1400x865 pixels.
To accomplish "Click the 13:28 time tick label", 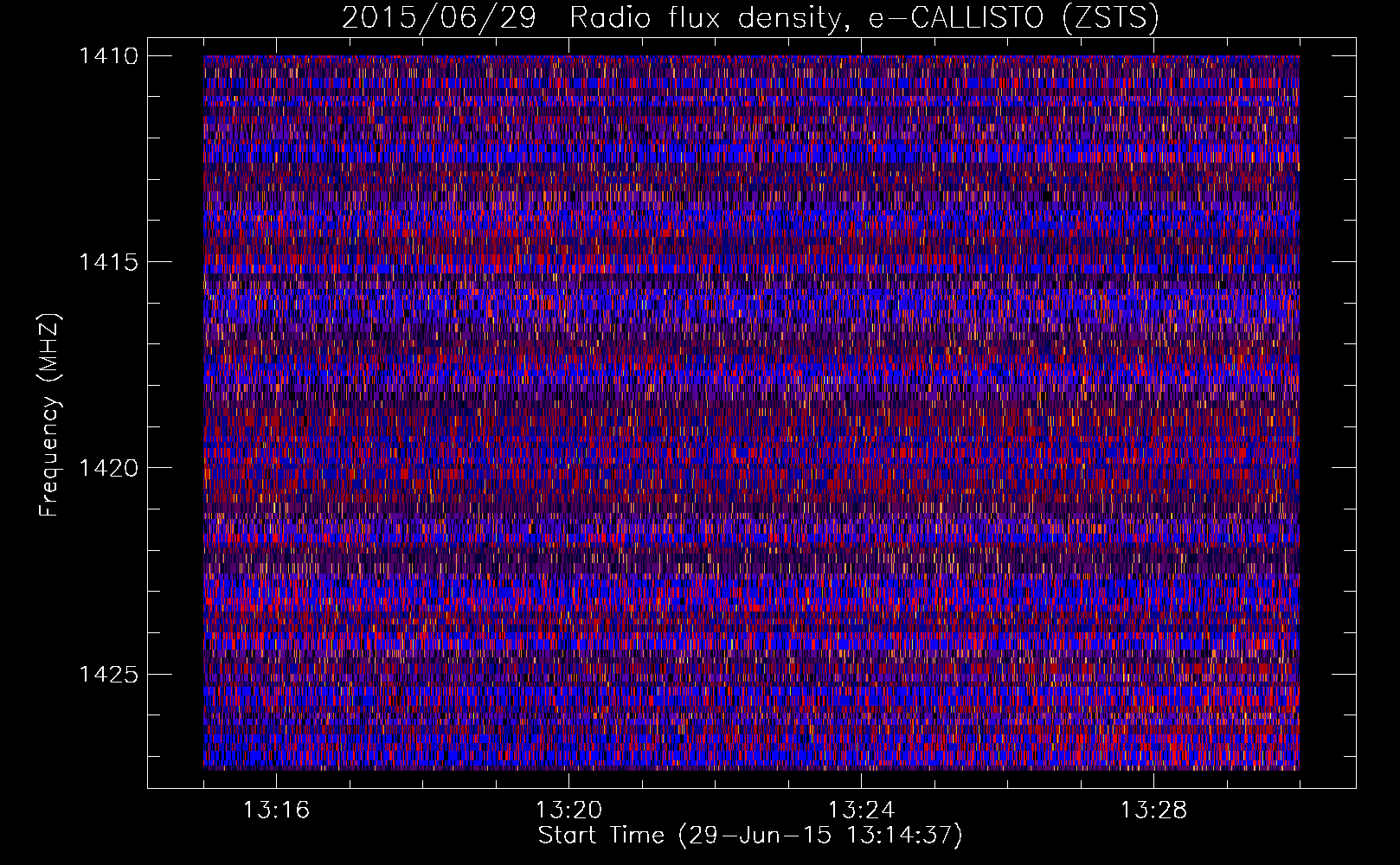I will click(1153, 811).
